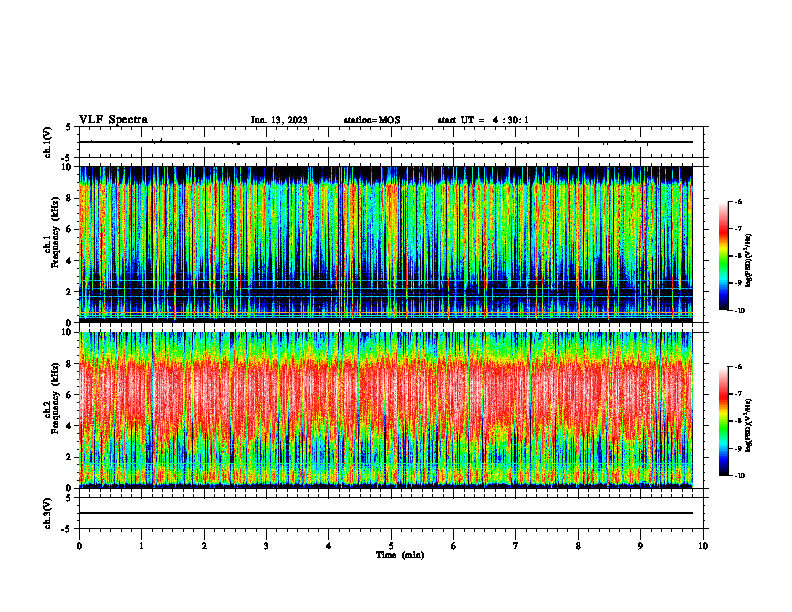Click the "station=MOS" label
The width and height of the screenshot is (792, 612).
372,120
